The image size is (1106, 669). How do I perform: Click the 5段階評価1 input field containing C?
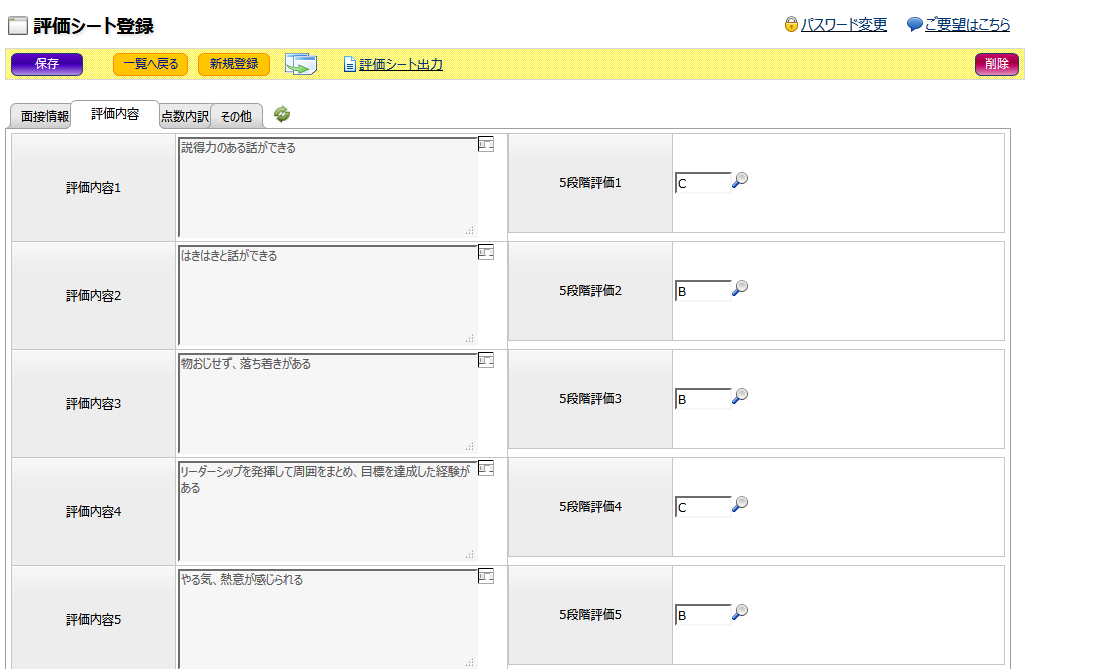point(702,183)
